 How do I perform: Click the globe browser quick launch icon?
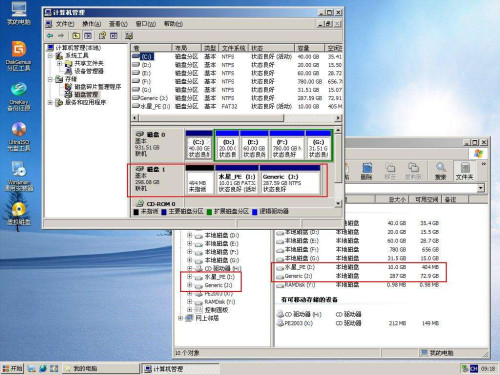point(43,368)
